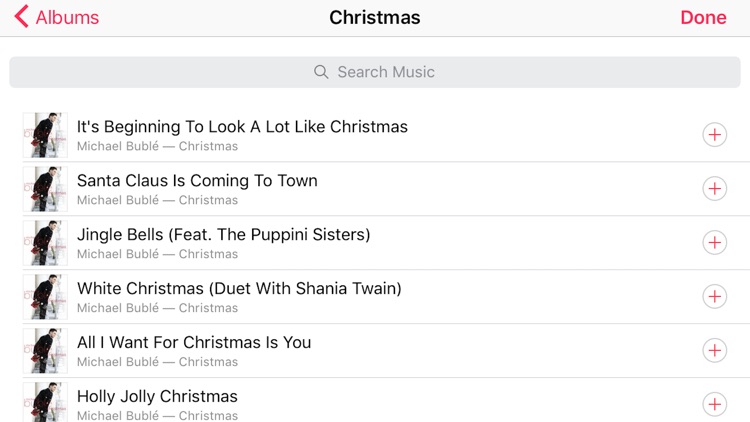Focus the Search Music field
Viewport: 750px width, 422px height.
[375, 72]
